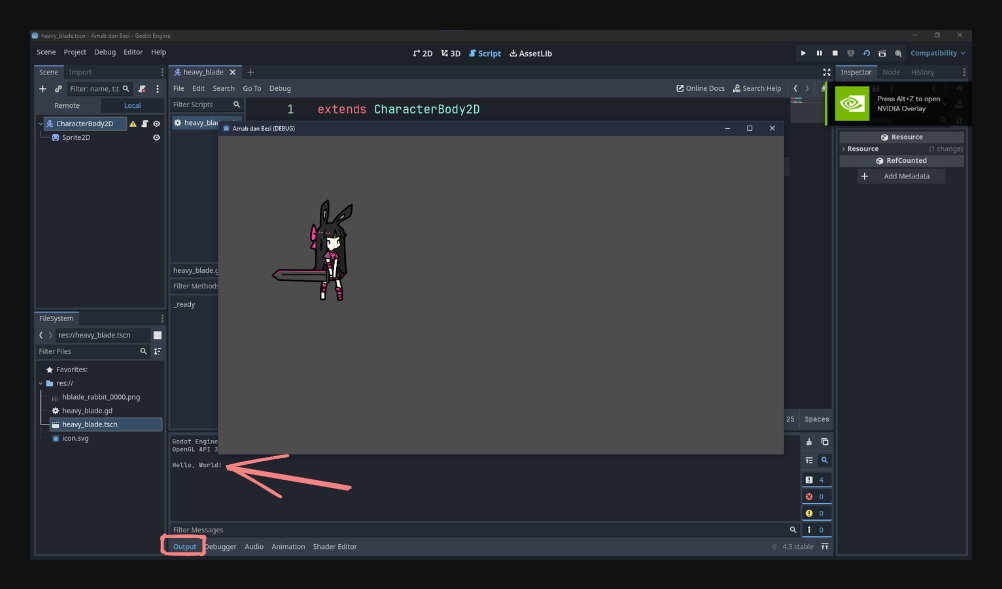1002x589 pixels.
Task: Switch scene tree to Local view
Action: click(132, 105)
